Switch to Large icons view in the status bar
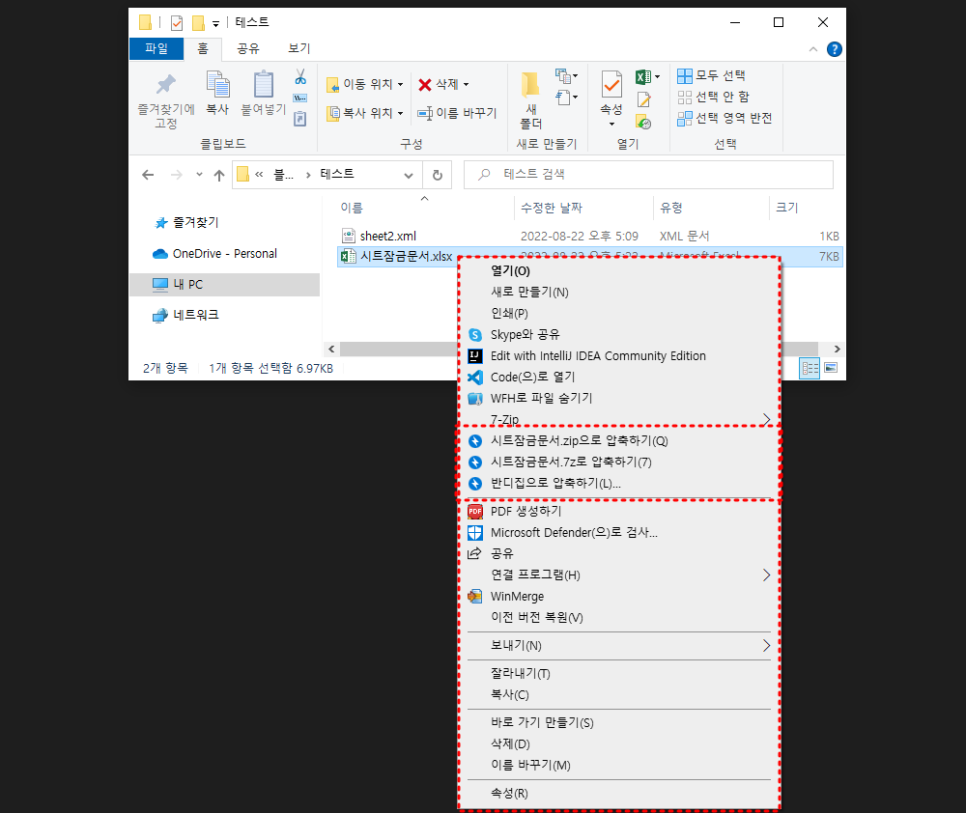 click(831, 368)
